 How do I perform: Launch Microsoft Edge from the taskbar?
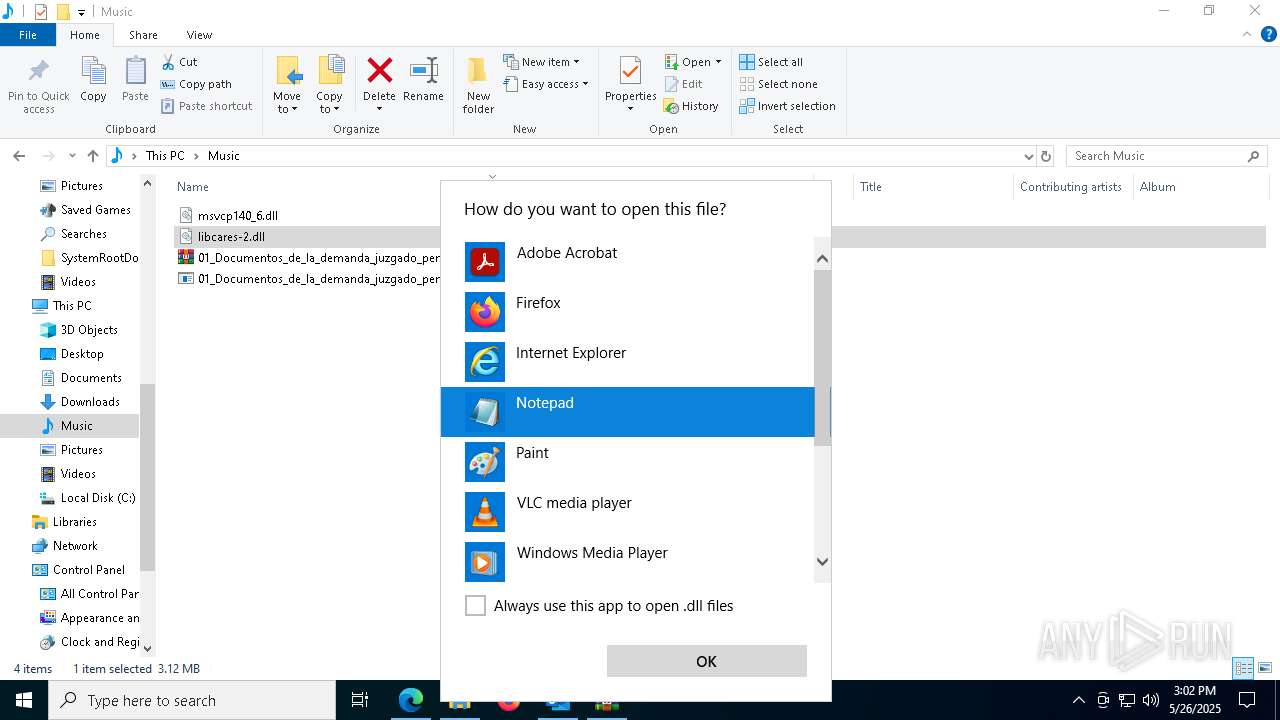coord(411,700)
